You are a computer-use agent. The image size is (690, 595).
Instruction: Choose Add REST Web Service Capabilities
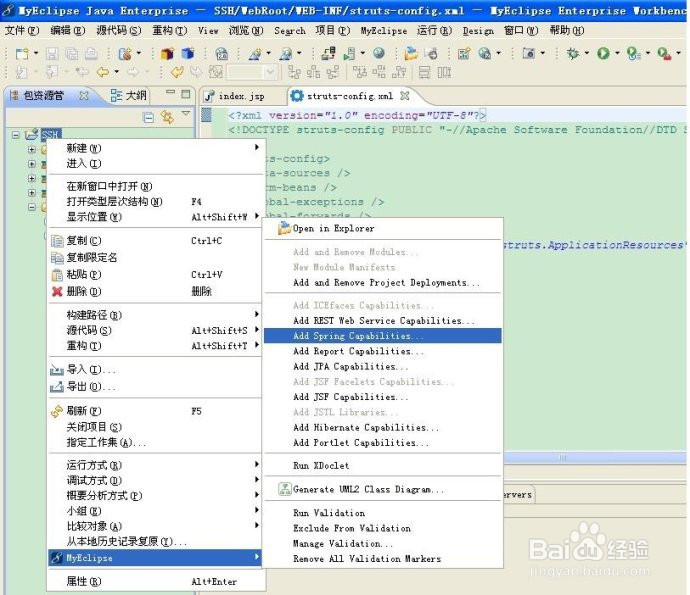[382, 320]
